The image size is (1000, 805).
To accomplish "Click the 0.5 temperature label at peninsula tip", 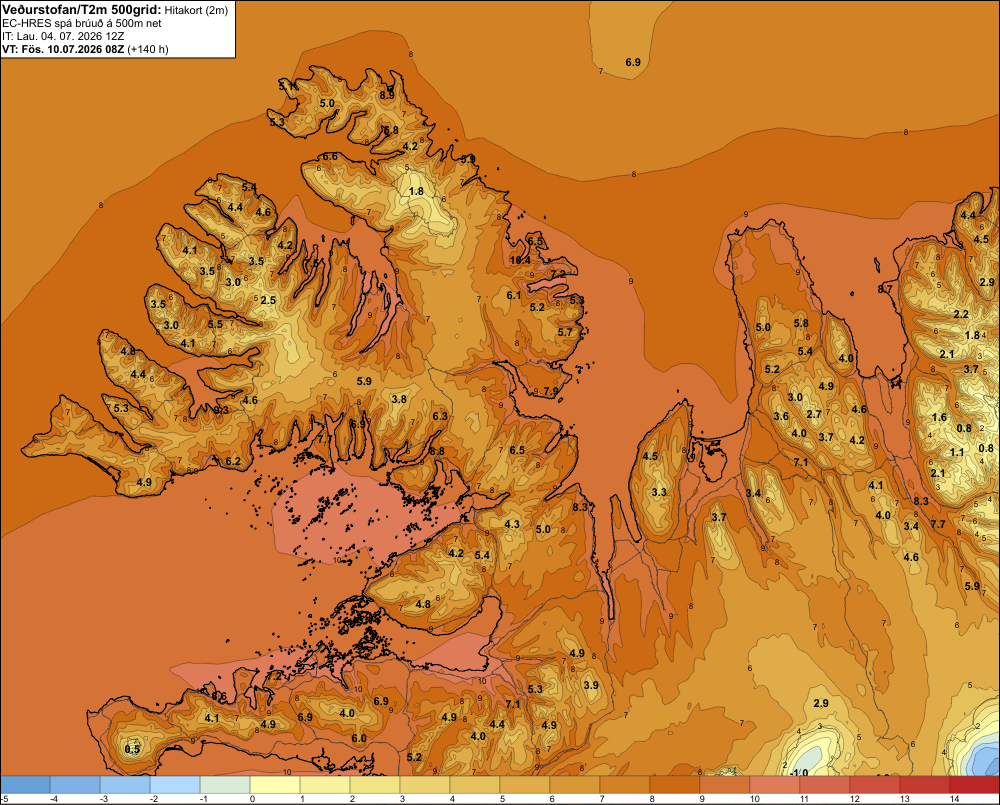I will [132, 749].
